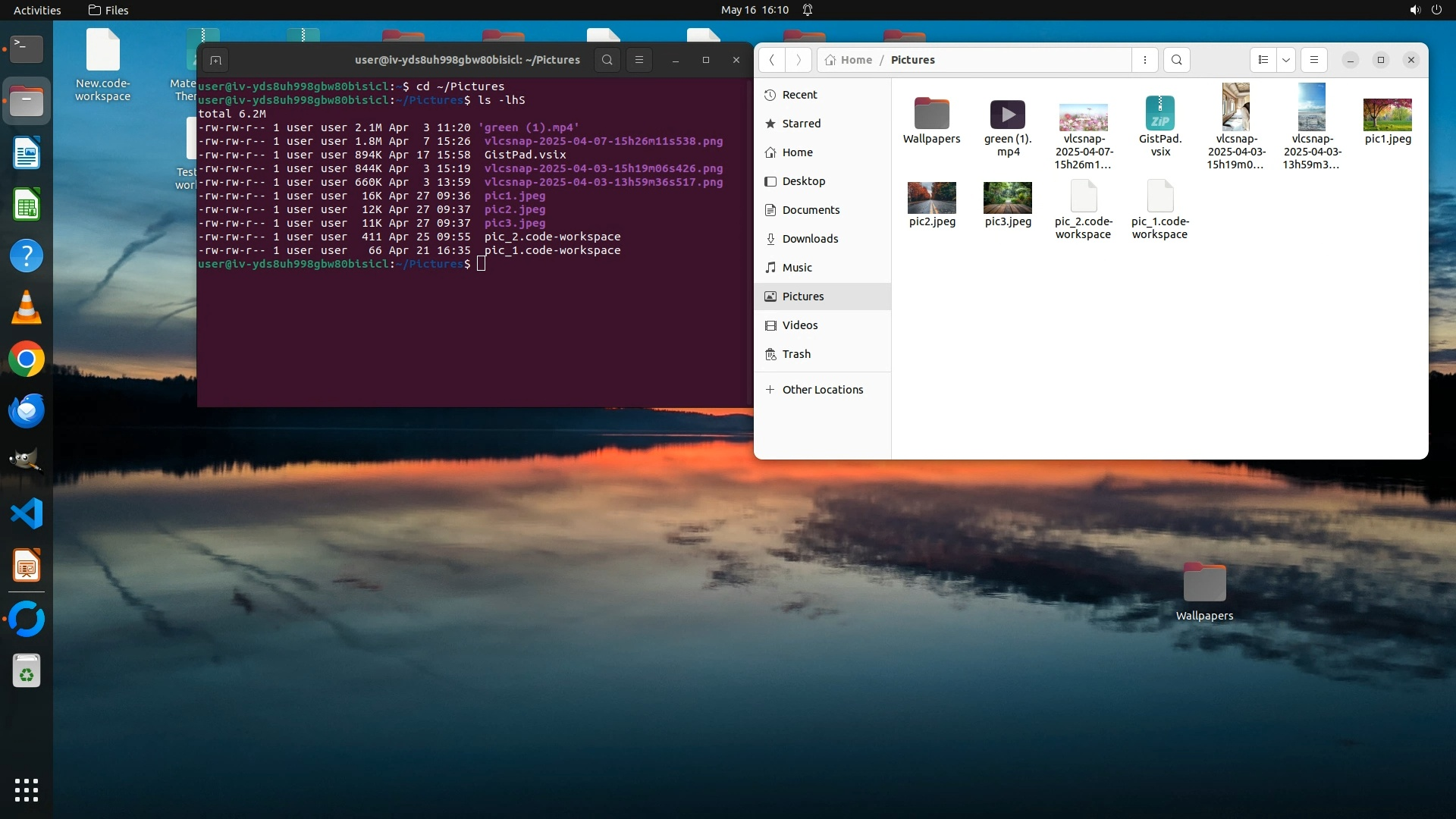
Task: Click Other Locations in sidebar
Action: (822, 390)
